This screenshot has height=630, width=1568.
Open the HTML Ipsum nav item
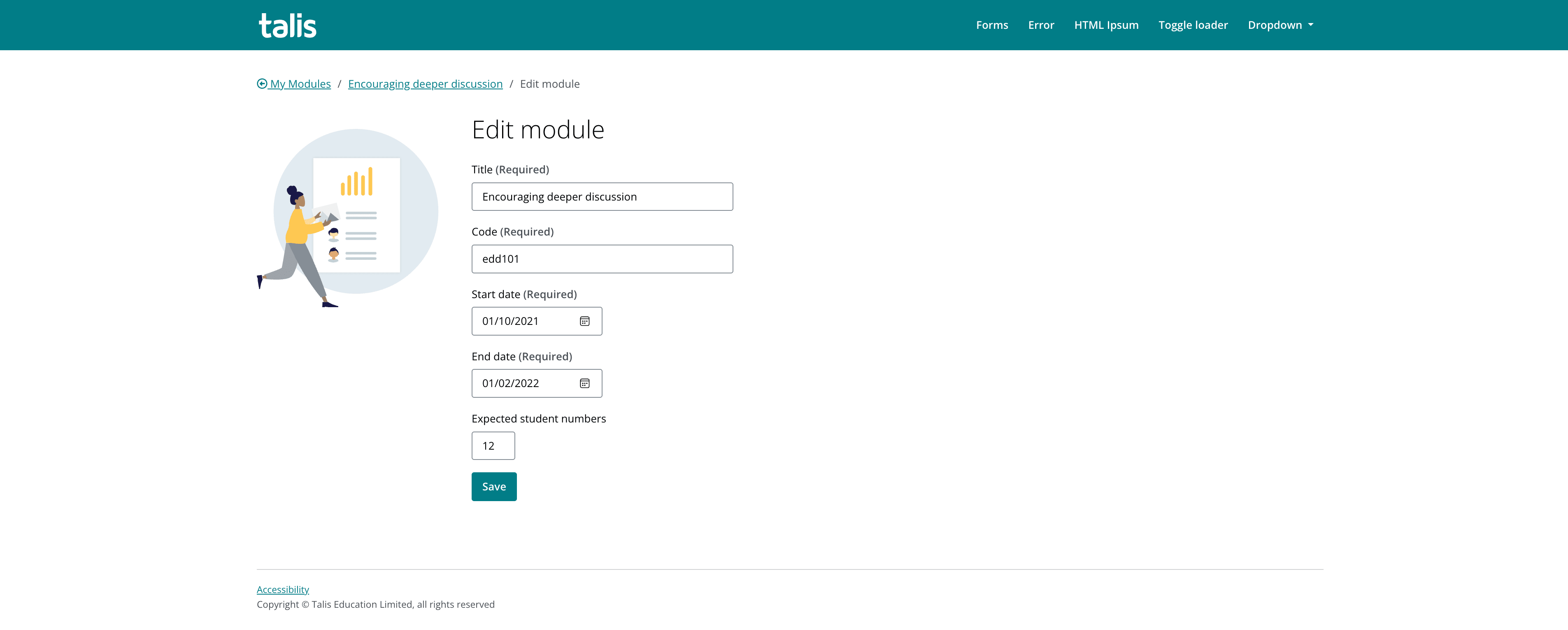[1106, 25]
